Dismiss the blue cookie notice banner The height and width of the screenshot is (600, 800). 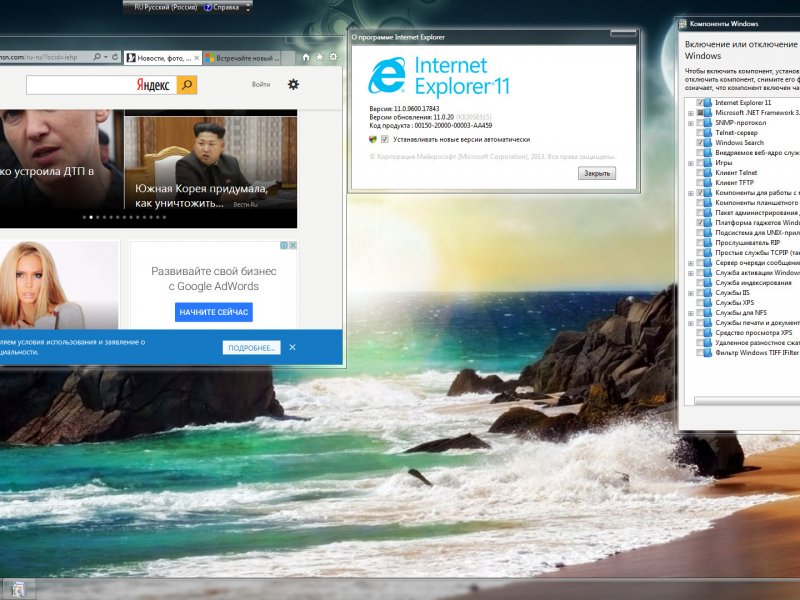[292, 347]
